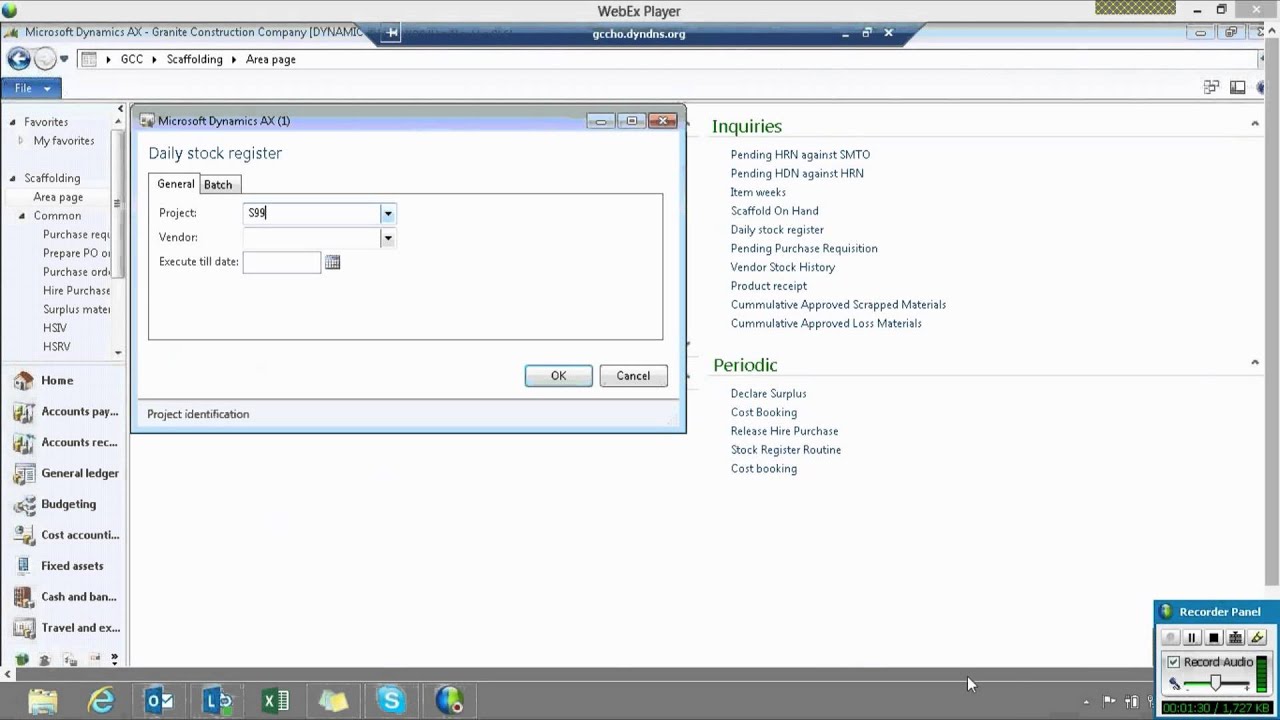The image size is (1280, 720).
Task: Open the Execute till date calendar
Action: [332, 262]
